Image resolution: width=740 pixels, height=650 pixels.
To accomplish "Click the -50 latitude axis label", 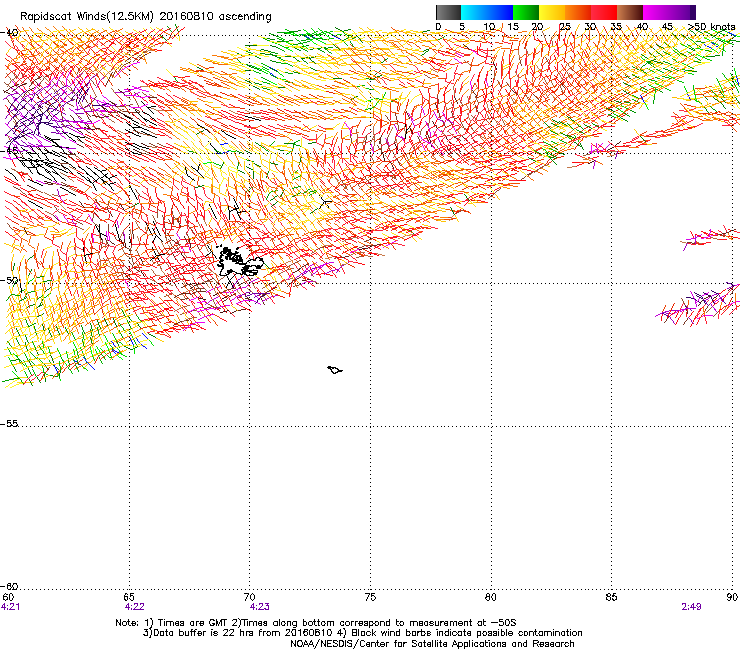I will tap(9, 280).
